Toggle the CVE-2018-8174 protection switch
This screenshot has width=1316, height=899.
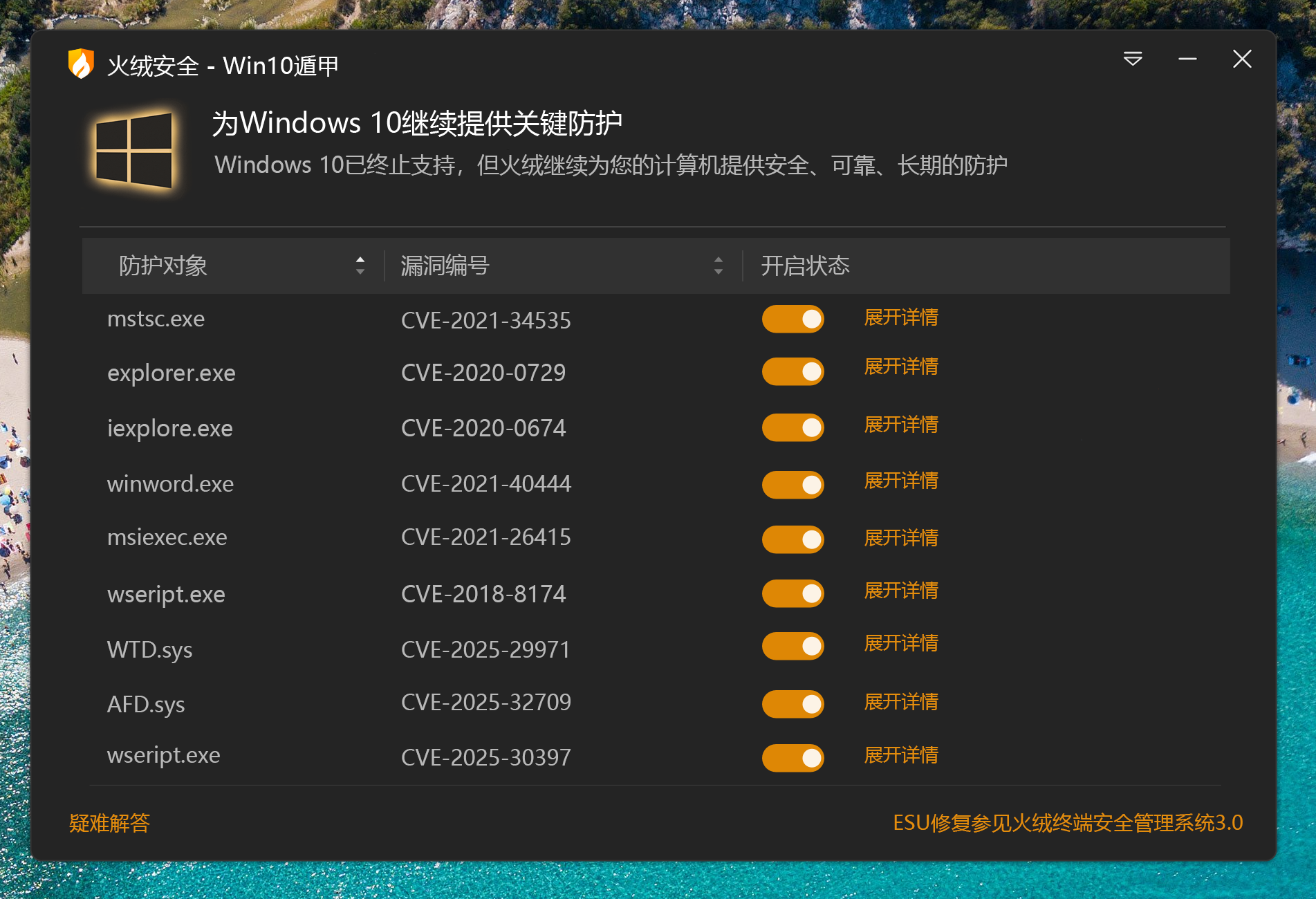click(x=793, y=593)
